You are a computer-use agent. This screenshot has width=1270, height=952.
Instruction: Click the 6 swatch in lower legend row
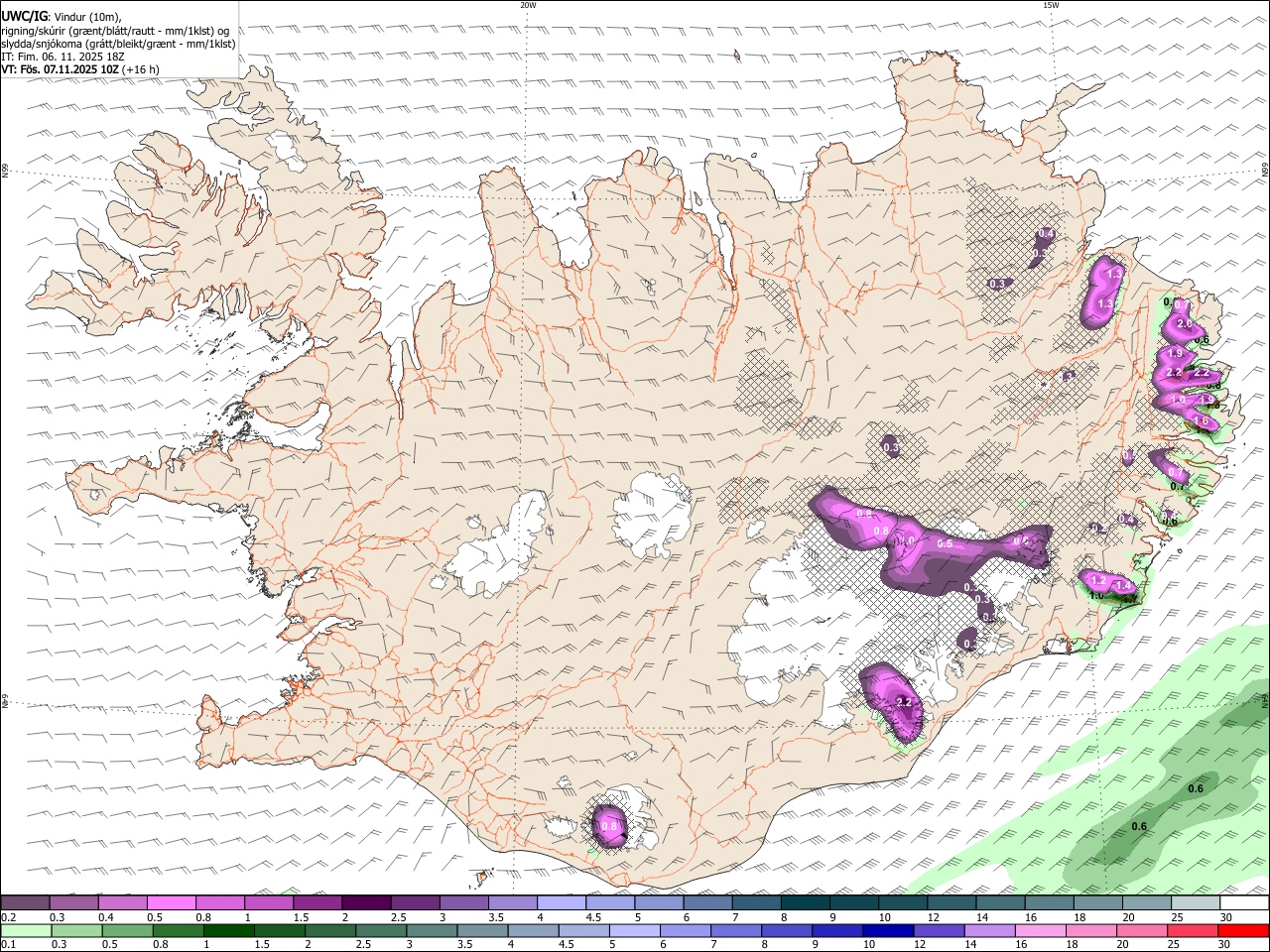click(x=686, y=930)
